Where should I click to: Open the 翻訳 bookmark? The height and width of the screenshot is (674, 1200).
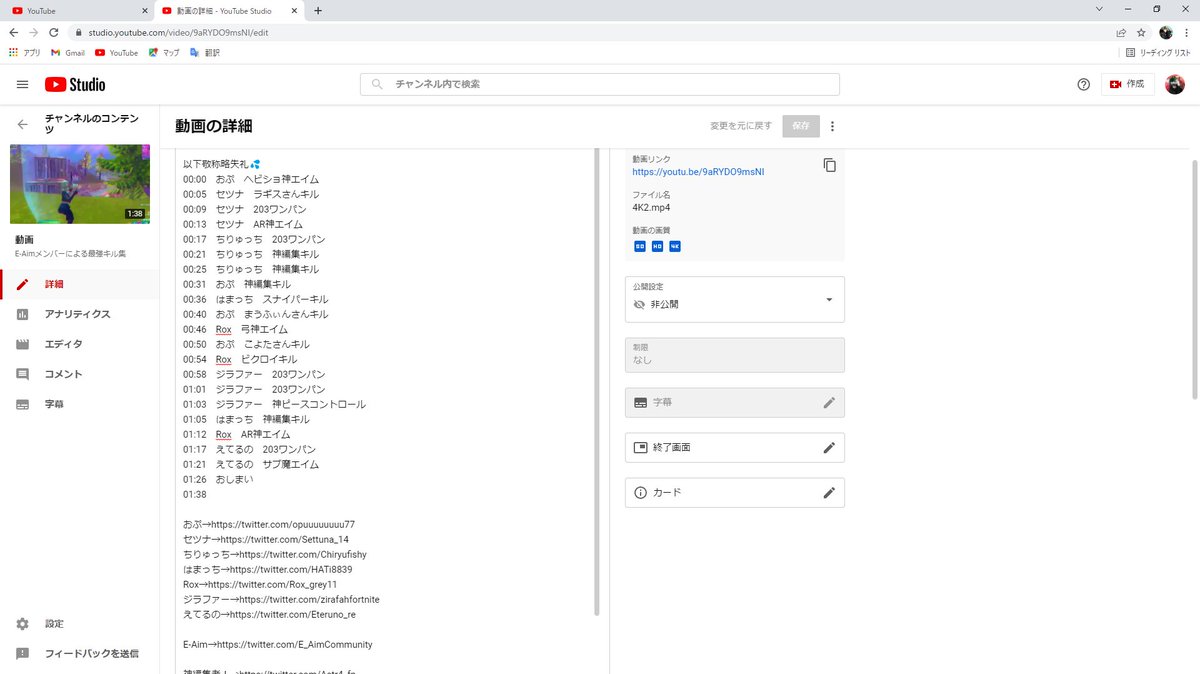pos(205,52)
